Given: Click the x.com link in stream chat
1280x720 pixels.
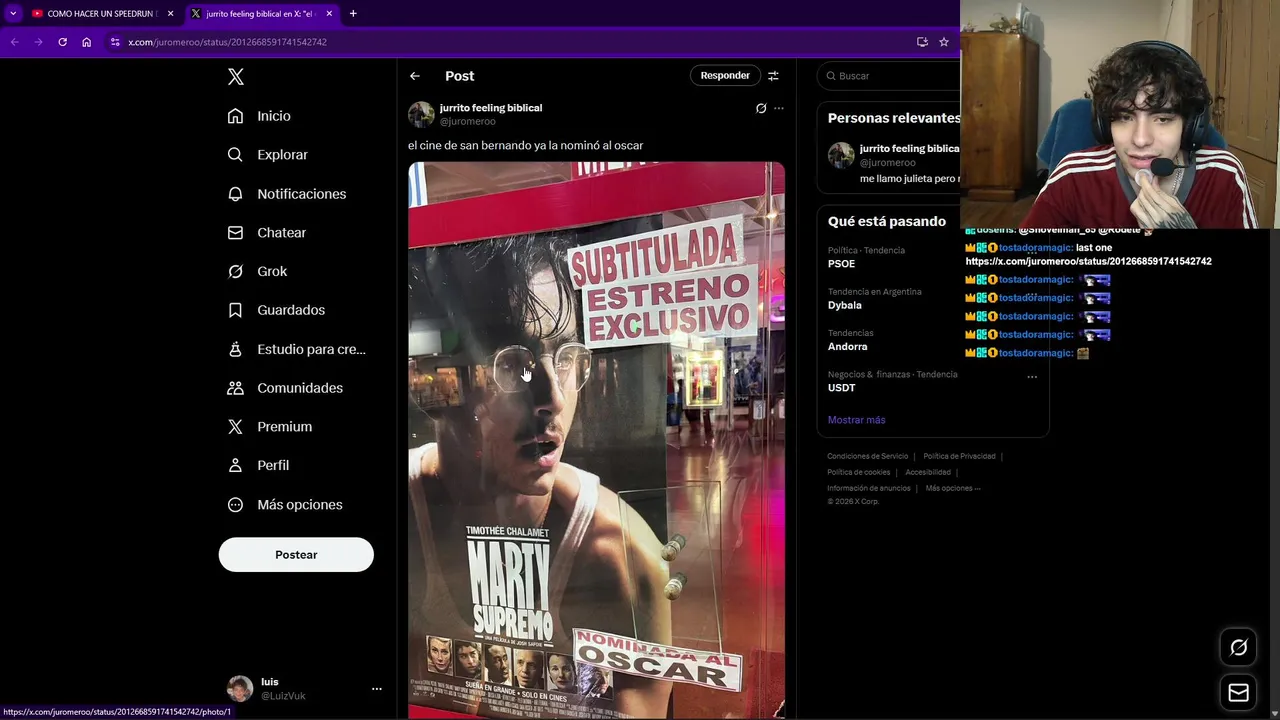Looking at the screenshot, I should point(1088,262).
